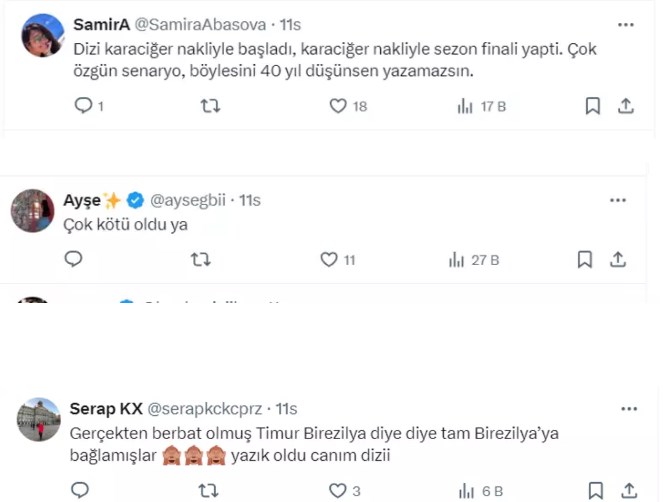Reply to Ayşe's tweet

(74, 259)
